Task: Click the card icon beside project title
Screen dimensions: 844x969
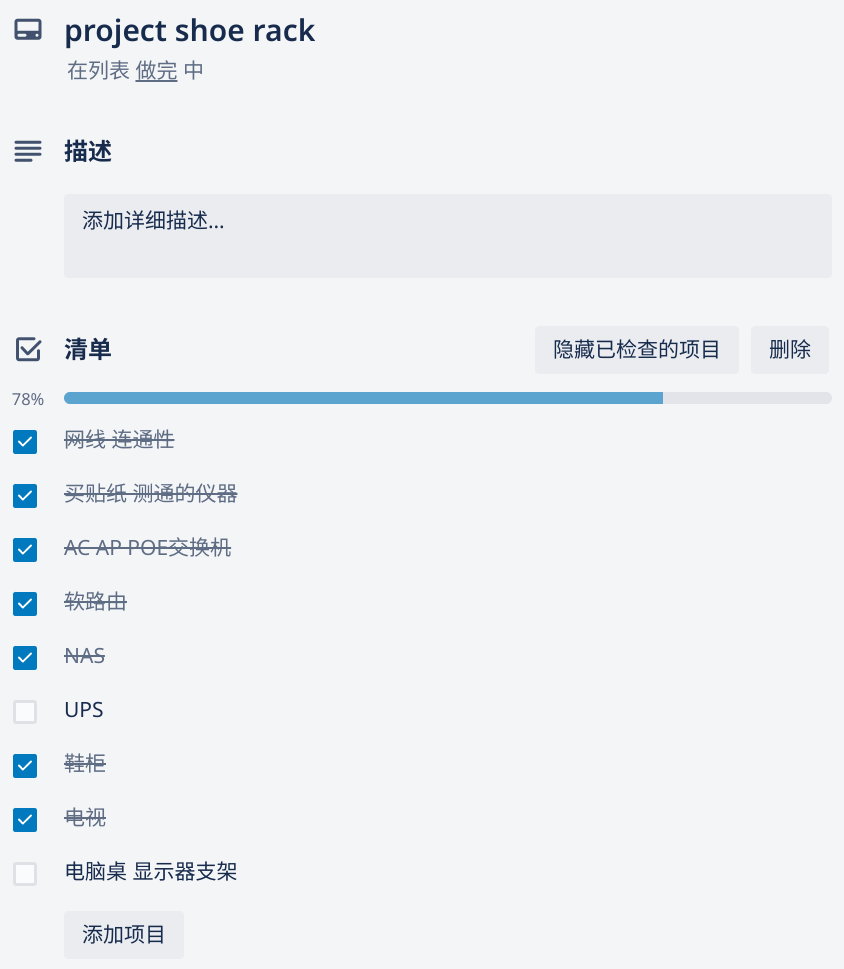Action: [x=28, y=31]
